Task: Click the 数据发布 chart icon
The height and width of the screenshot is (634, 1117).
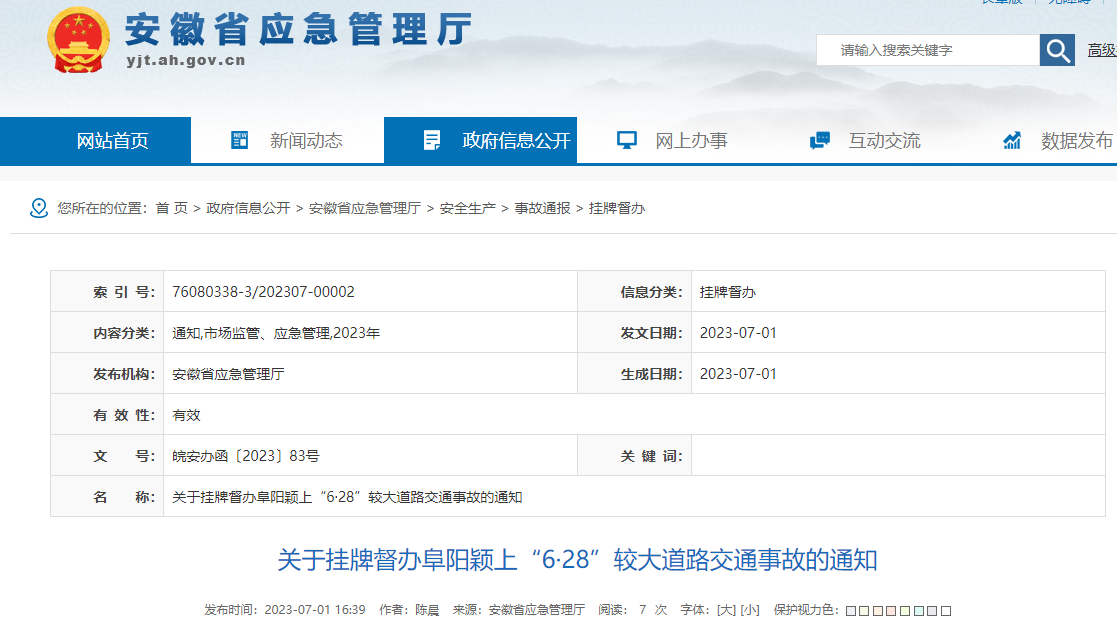Action: pos(1012,140)
